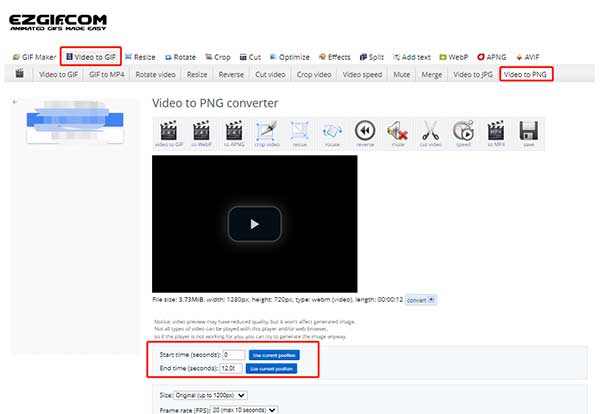Viewport: 600px width, 414px height.
Task: Switch to Video to GIF submenu tab
Action: pyautogui.click(x=59, y=74)
